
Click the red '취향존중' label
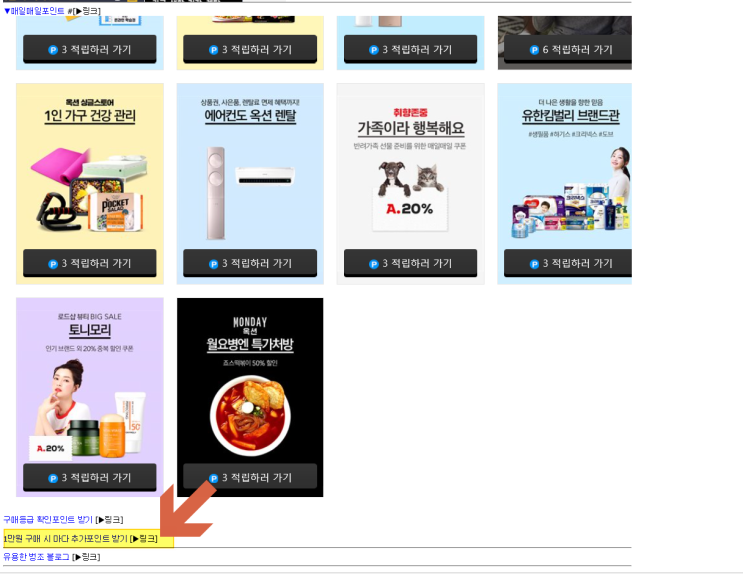pos(410,113)
